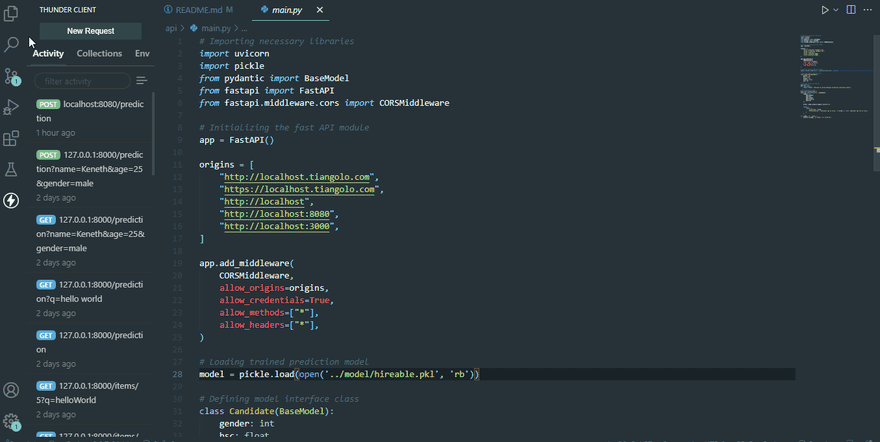The height and width of the screenshot is (442, 880).
Task: Open GET items/5?q=helloWorld request
Action: 91,399
